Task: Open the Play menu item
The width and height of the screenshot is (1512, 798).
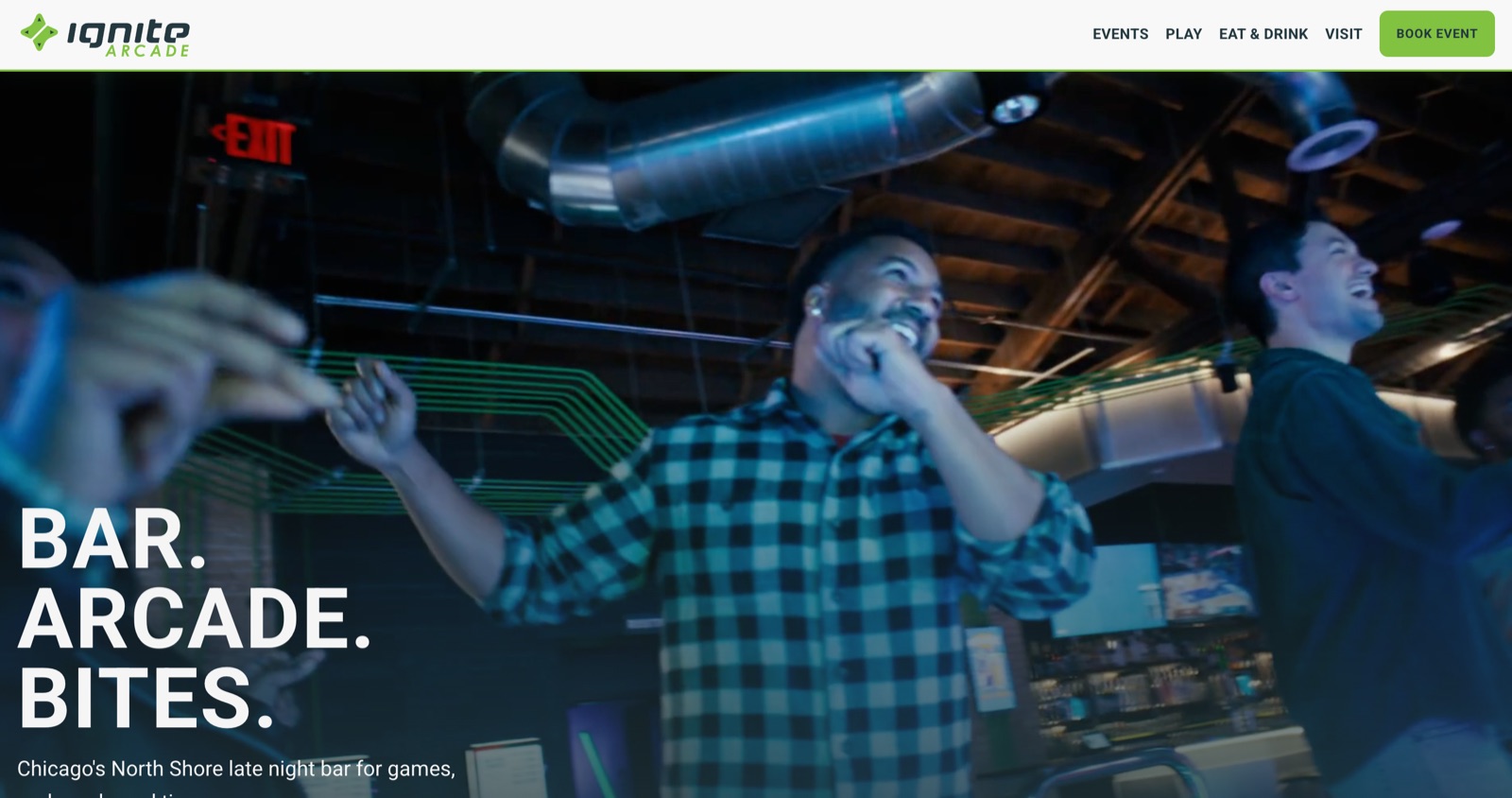Action: pyautogui.click(x=1183, y=34)
